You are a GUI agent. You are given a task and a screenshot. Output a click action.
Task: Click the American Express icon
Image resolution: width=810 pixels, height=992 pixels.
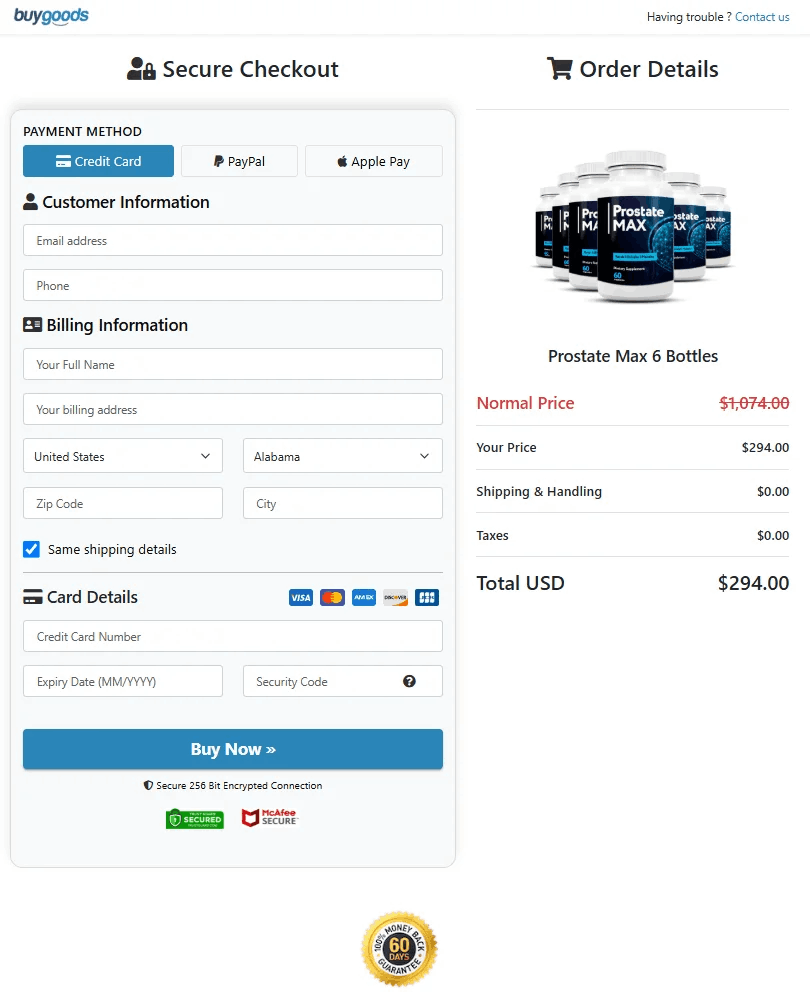coord(364,597)
